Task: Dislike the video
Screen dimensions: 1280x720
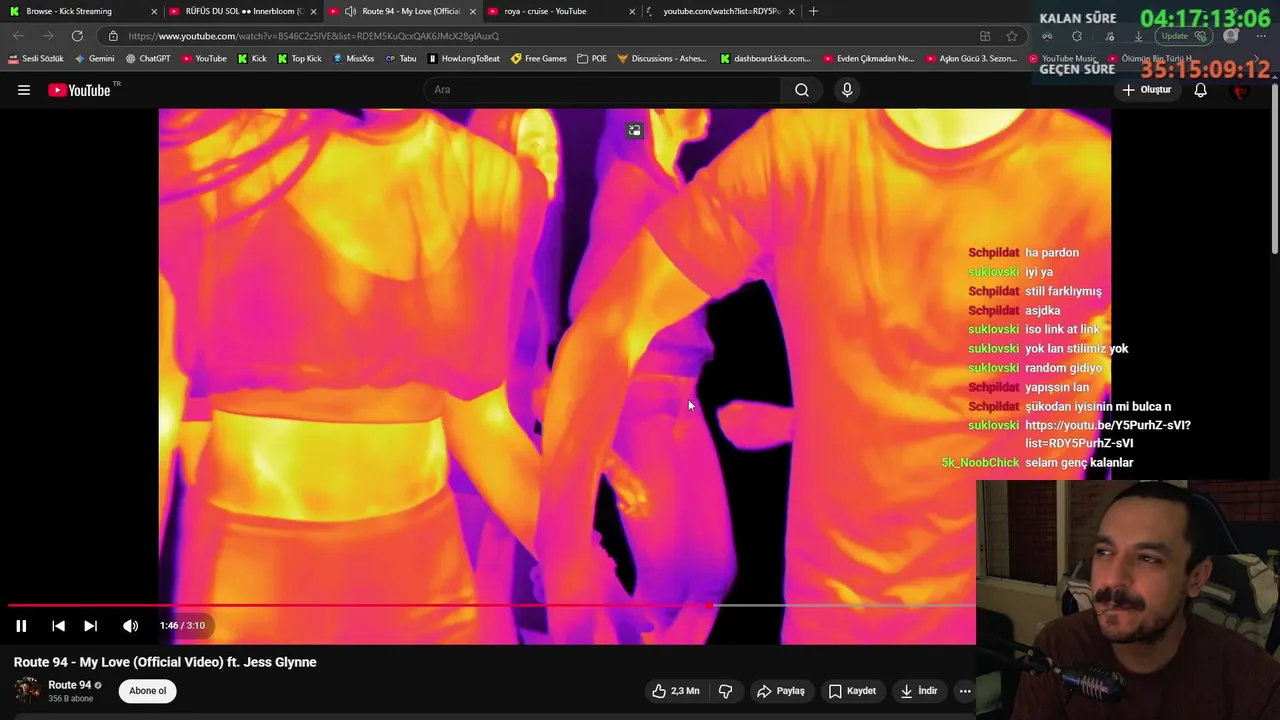Action: point(725,691)
